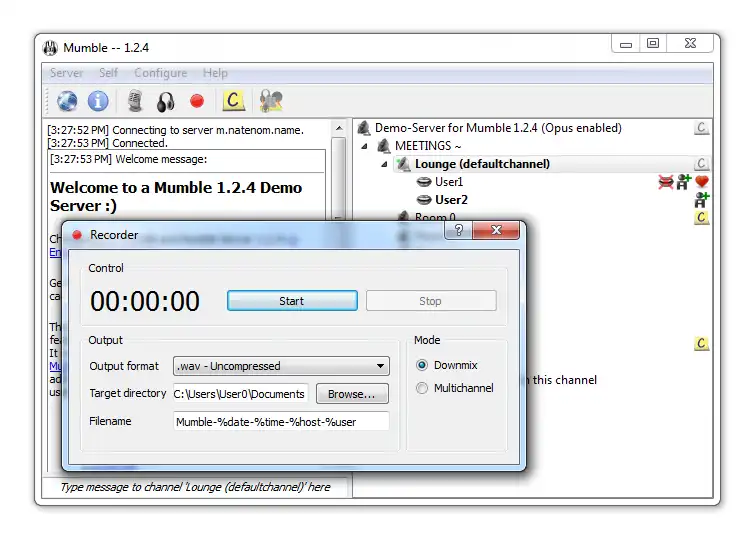Click the lips icon next to User2
The width and height of the screenshot is (756, 540).
[x=424, y=200]
